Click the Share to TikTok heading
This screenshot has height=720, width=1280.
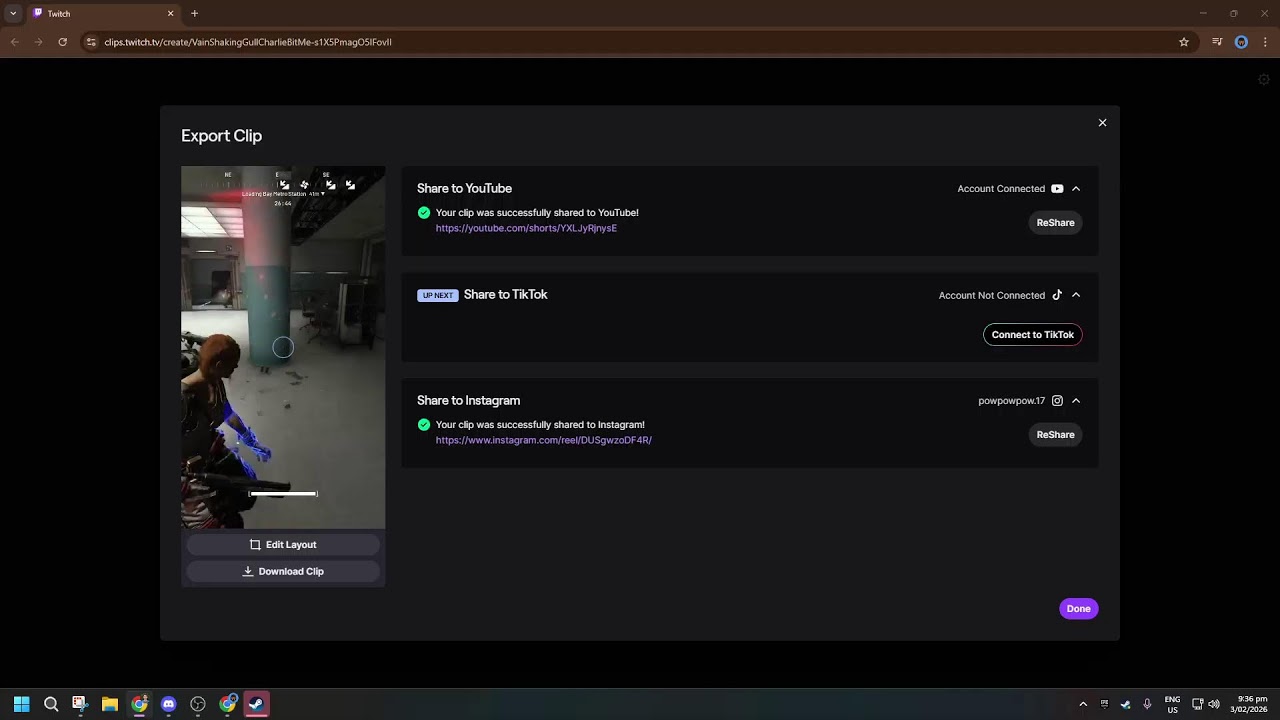click(505, 295)
